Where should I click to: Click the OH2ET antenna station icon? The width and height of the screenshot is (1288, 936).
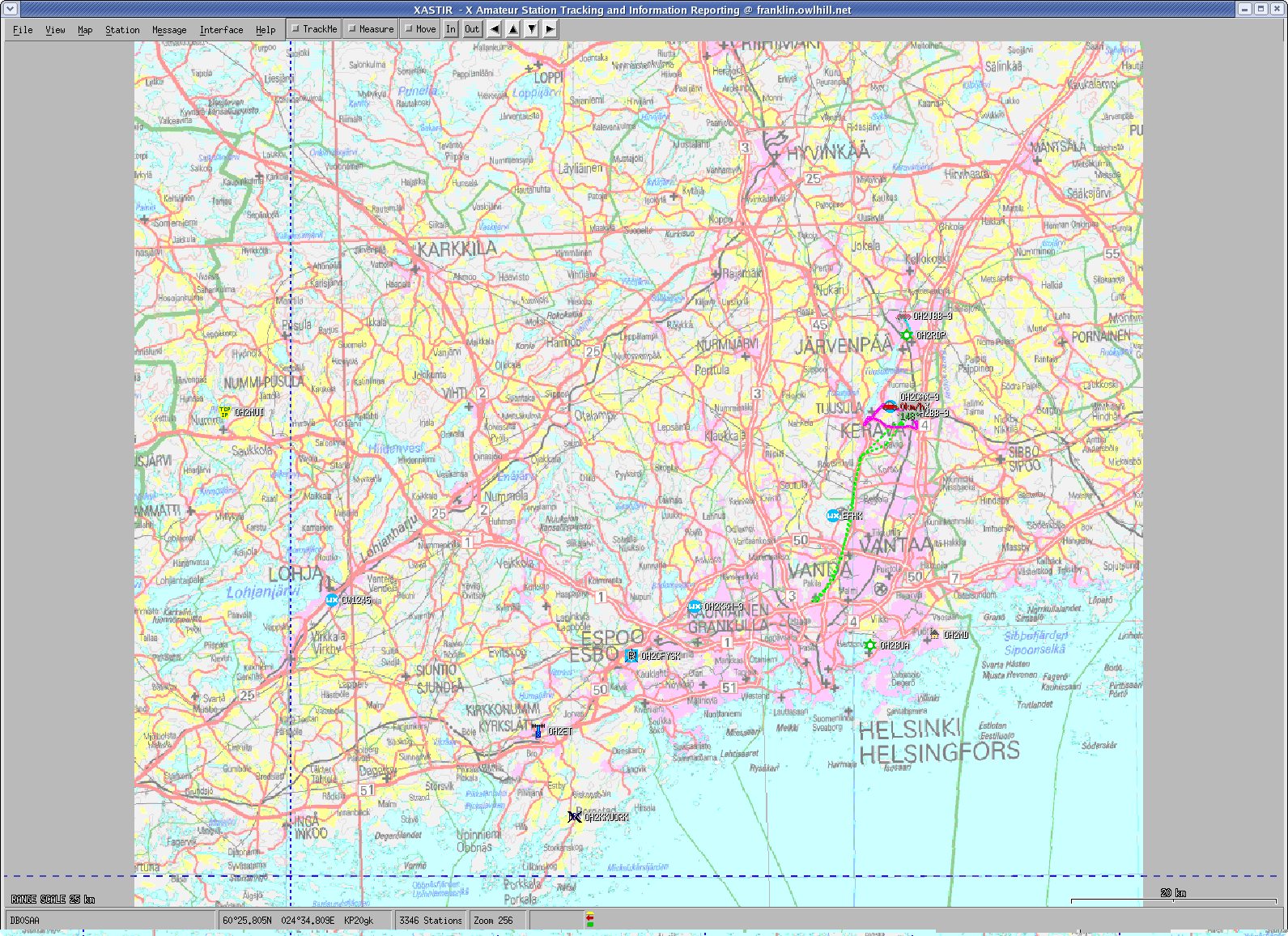coord(538,731)
